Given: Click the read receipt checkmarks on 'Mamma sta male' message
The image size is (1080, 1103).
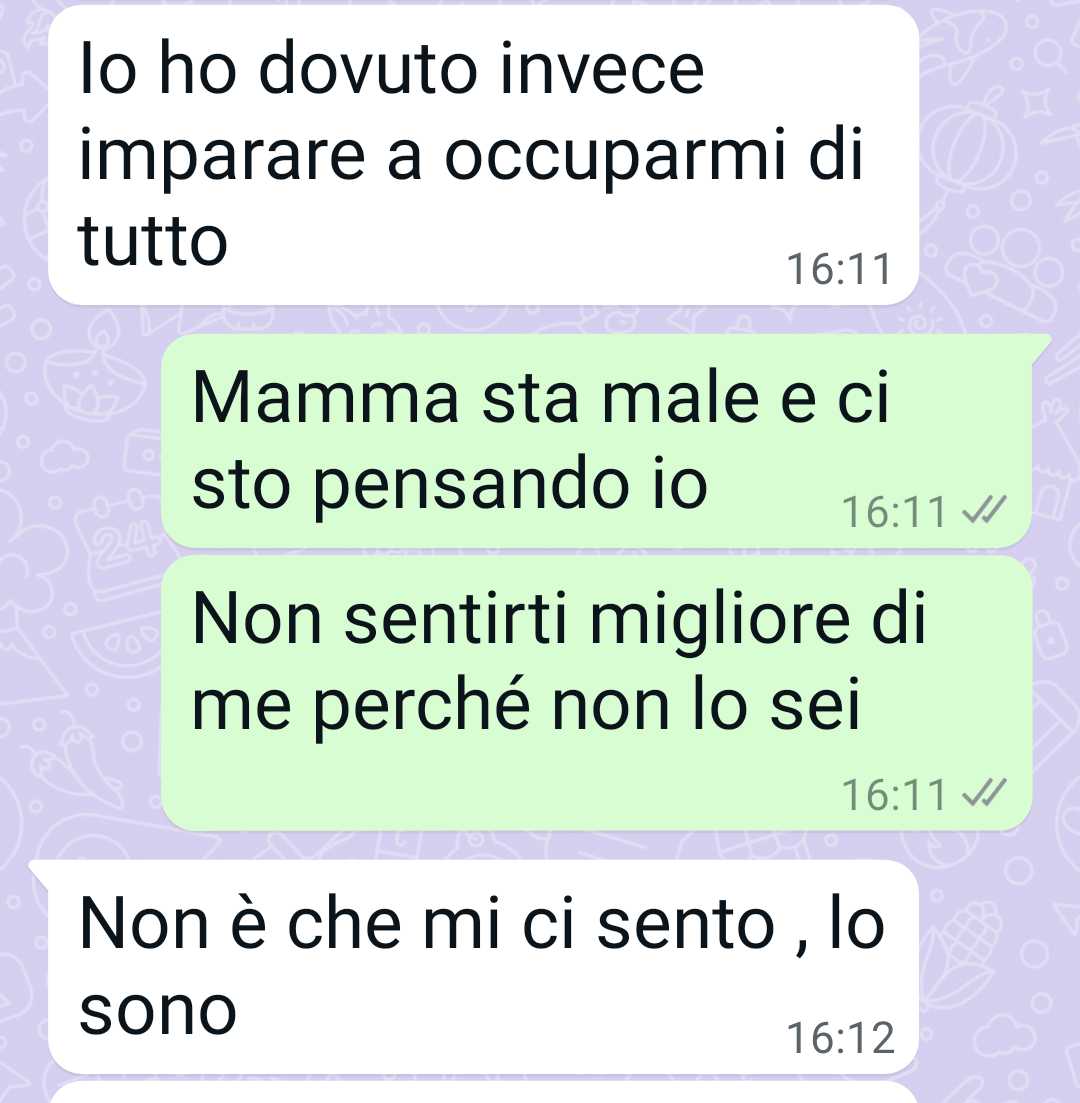Looking at the screenshot, I should pyautogui.click(x=984, y=510).
